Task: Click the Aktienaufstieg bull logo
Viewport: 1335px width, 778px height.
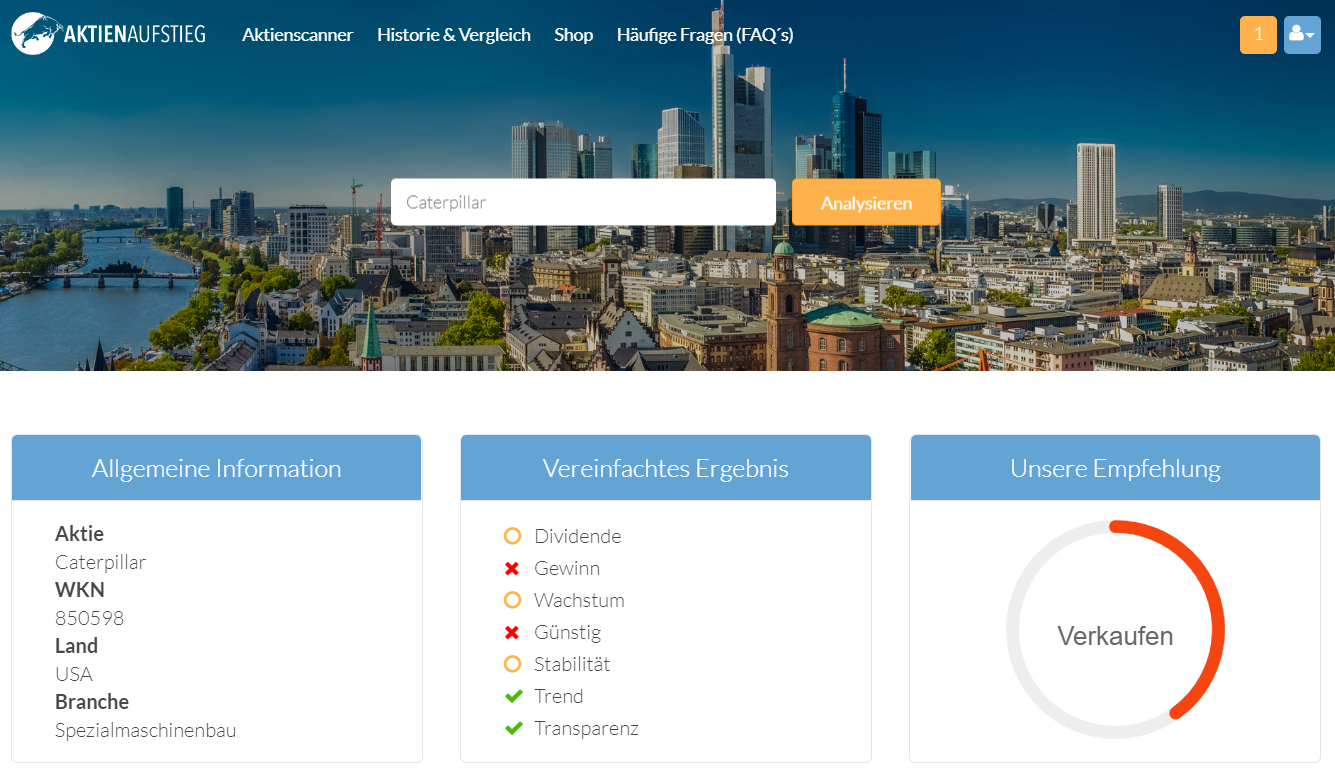Action: tap(109, 34)
